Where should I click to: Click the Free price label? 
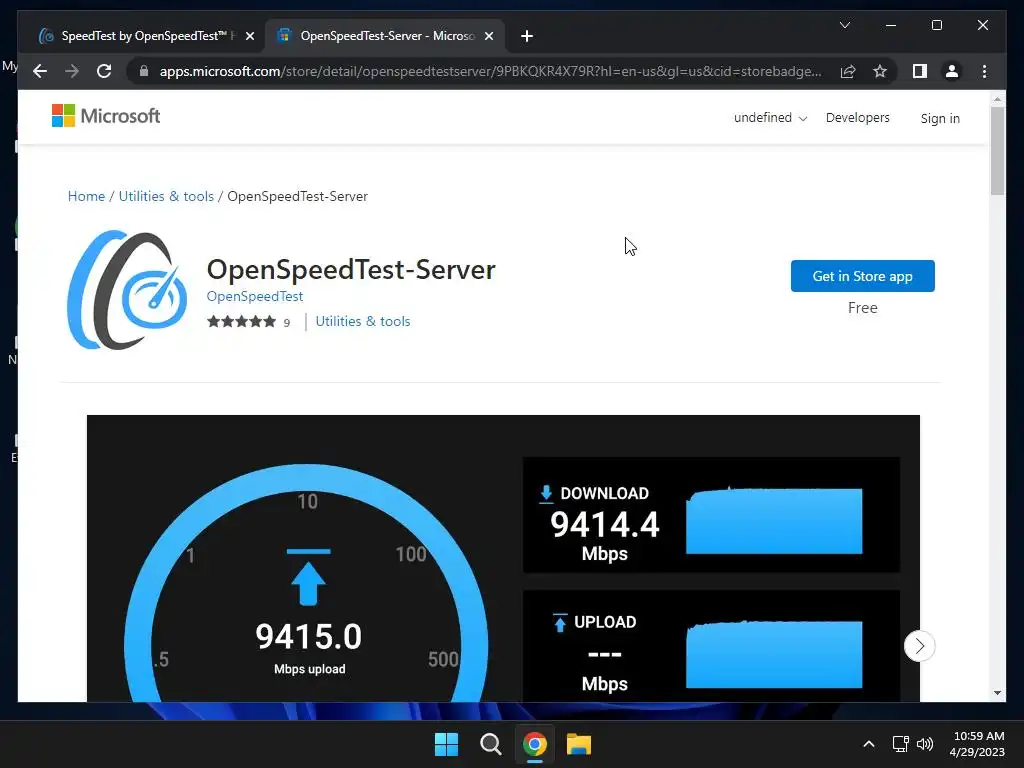tap(862, 308)
